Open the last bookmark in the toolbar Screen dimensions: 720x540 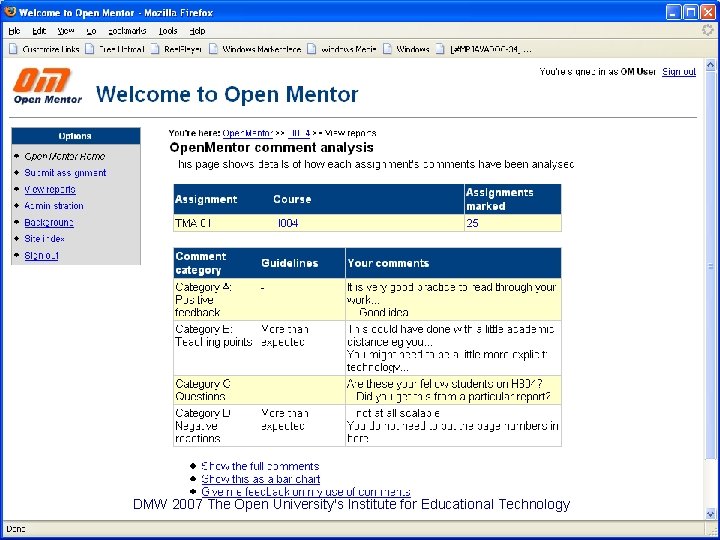[x=484, y=49]
